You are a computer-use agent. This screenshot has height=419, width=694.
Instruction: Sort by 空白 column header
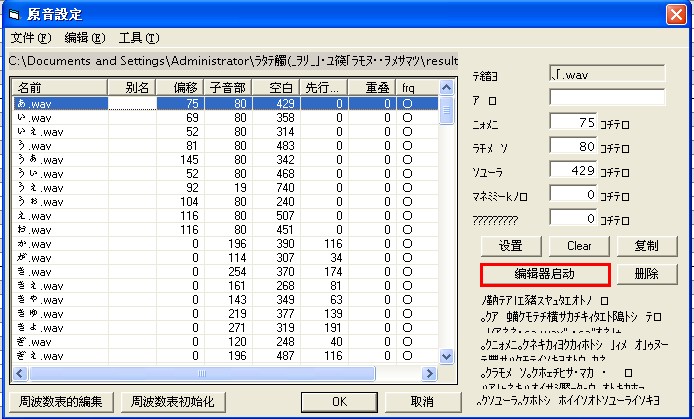[276, 88]
